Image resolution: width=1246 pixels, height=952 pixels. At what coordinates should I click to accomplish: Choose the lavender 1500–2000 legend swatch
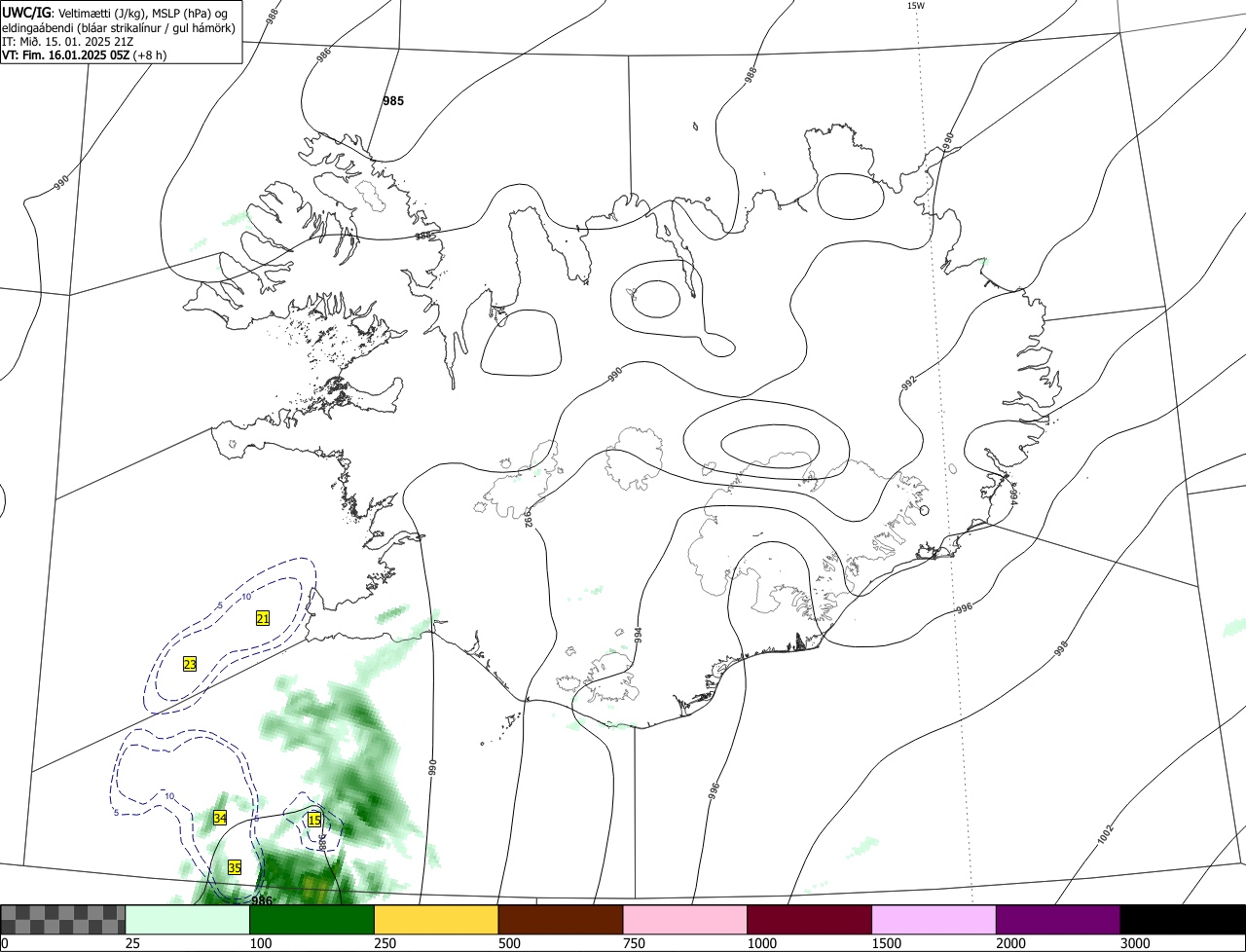934,920
